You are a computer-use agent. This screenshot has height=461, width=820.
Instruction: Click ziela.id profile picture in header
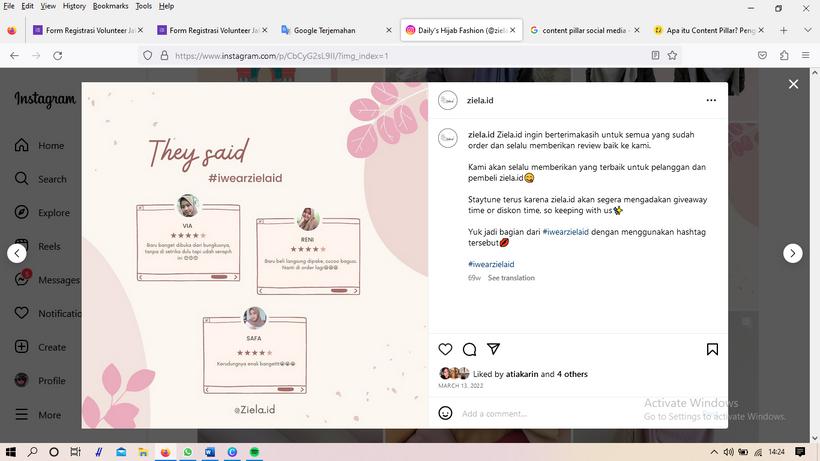coord(448,100)
